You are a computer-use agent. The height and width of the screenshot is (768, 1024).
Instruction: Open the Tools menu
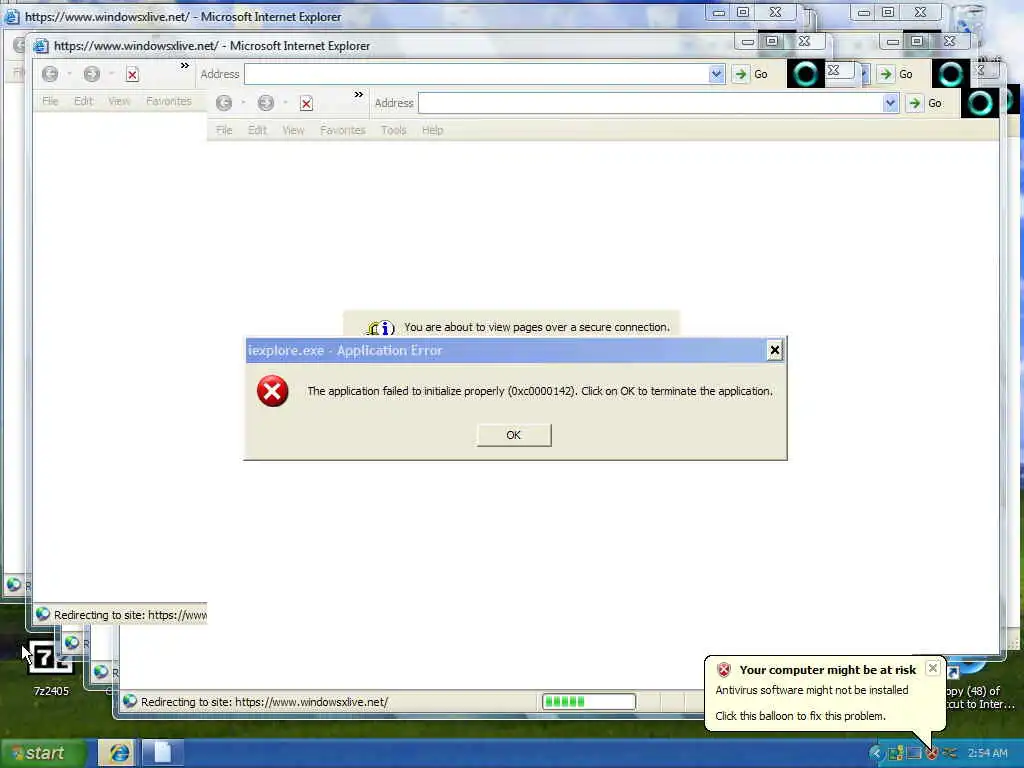tap(393, 131)
